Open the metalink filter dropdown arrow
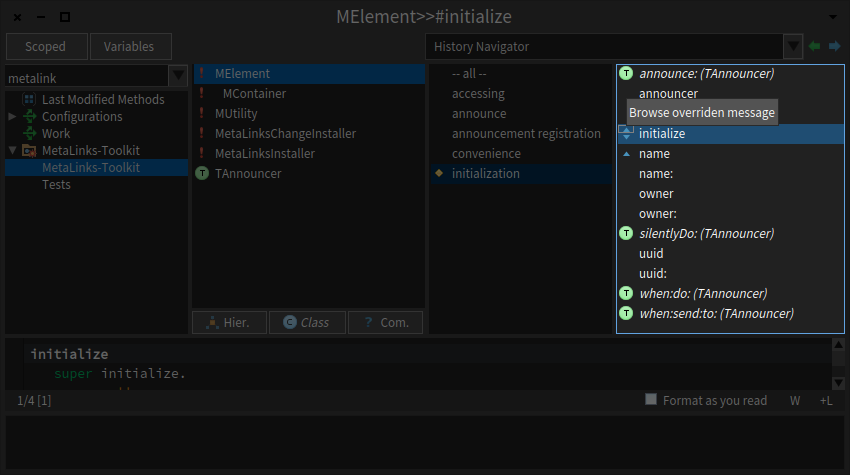 click(x=178, y=76)
